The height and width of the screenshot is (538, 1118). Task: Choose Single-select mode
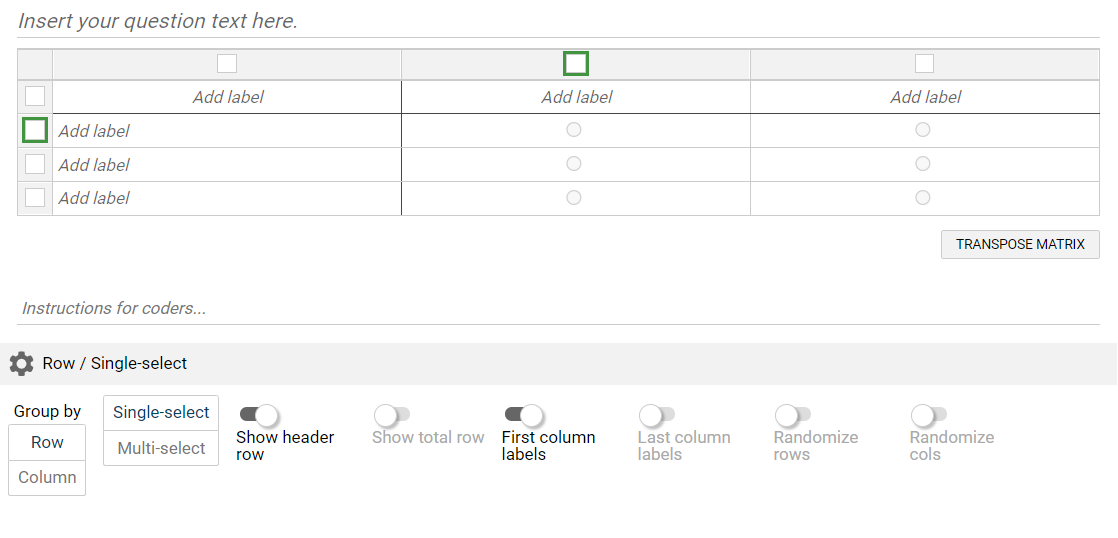[161, 412]
